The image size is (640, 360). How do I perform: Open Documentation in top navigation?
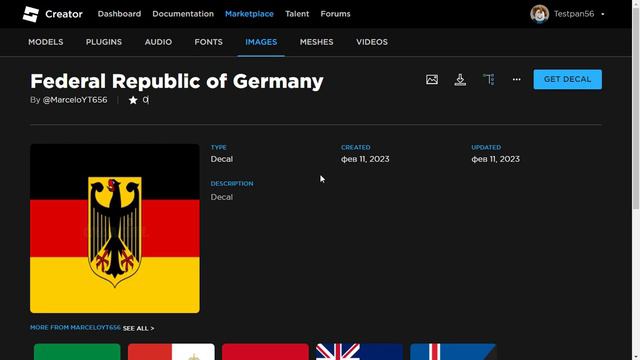[x=183, y=14]
